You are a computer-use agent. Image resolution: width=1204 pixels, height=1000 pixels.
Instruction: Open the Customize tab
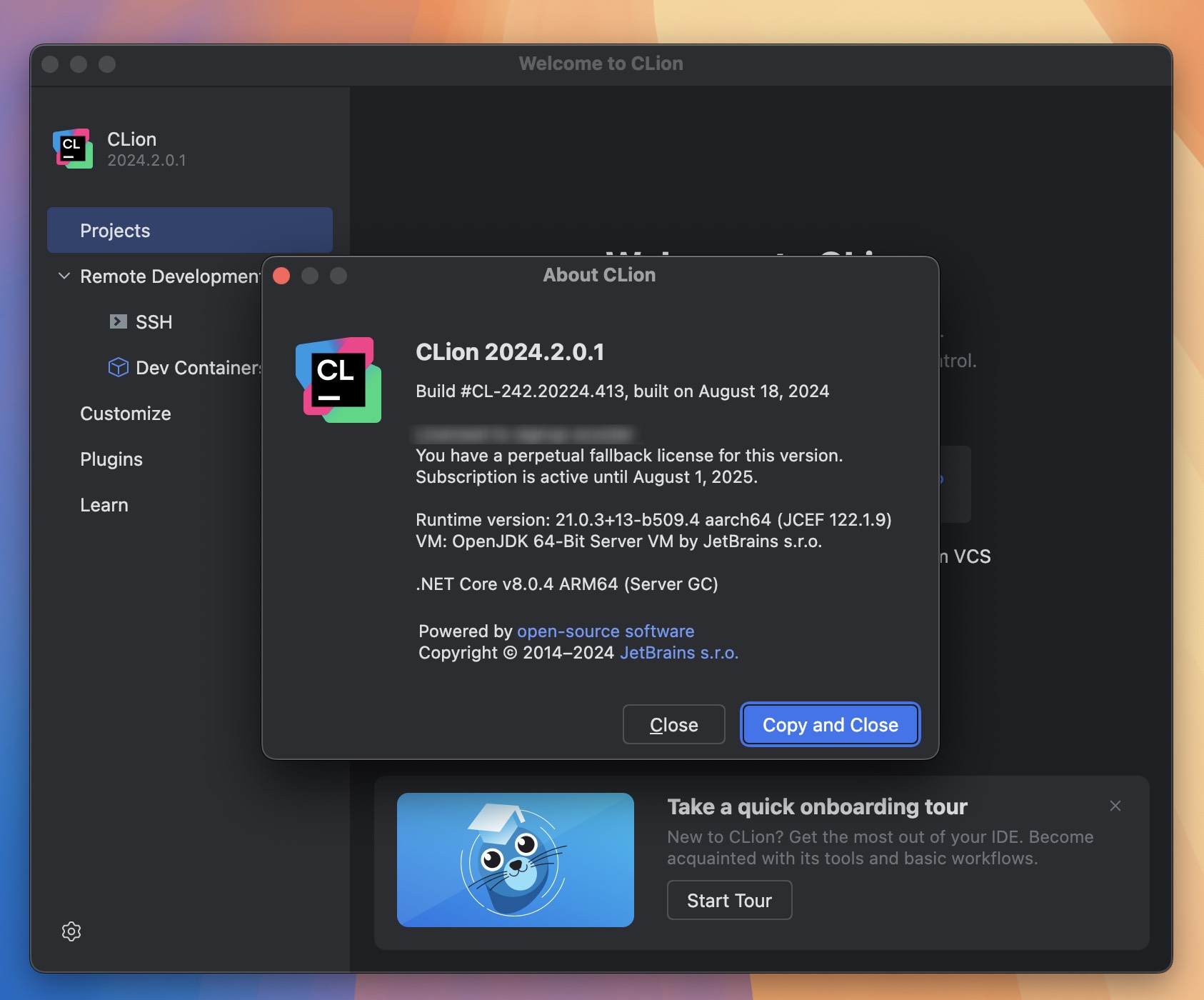(x=126, y=414)
